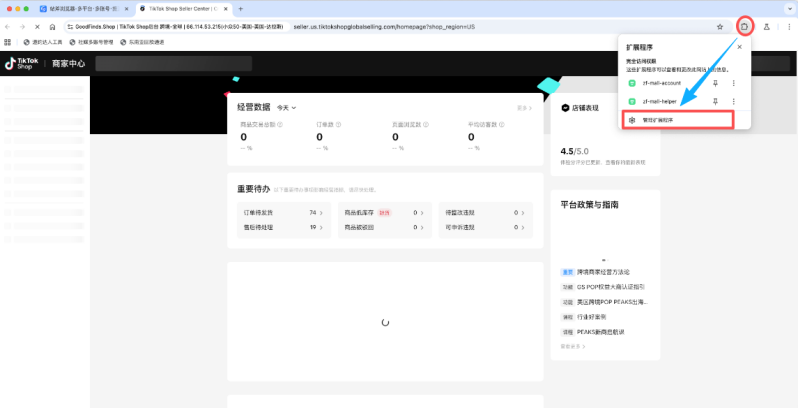Click the 更多 link in 经营数据

coord(523,107)
